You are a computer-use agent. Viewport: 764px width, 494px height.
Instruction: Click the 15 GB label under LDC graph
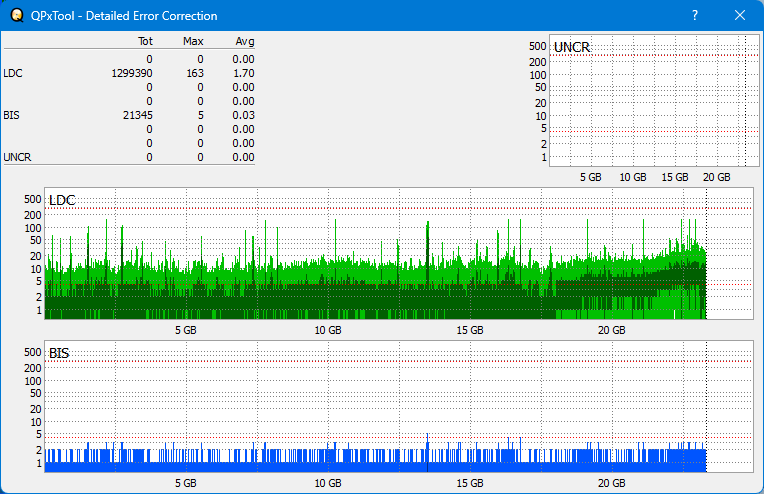coord(470,330)
